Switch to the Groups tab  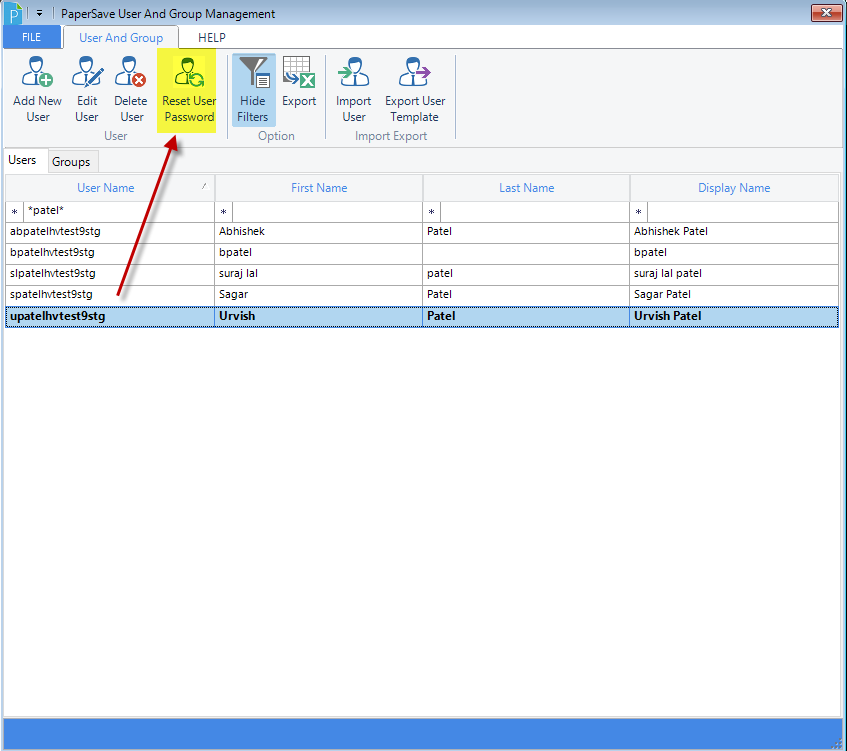click(x=71, y=162)
